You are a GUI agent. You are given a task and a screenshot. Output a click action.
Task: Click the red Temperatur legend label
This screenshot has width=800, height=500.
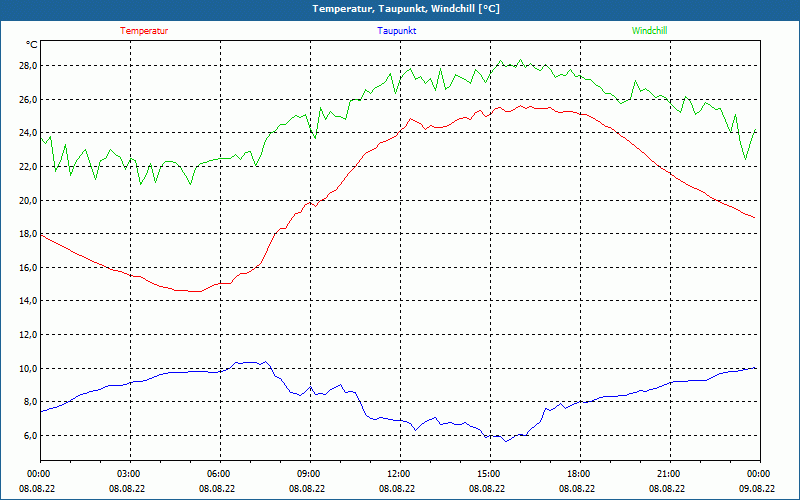pyautogui.click(x=144, y=31)
